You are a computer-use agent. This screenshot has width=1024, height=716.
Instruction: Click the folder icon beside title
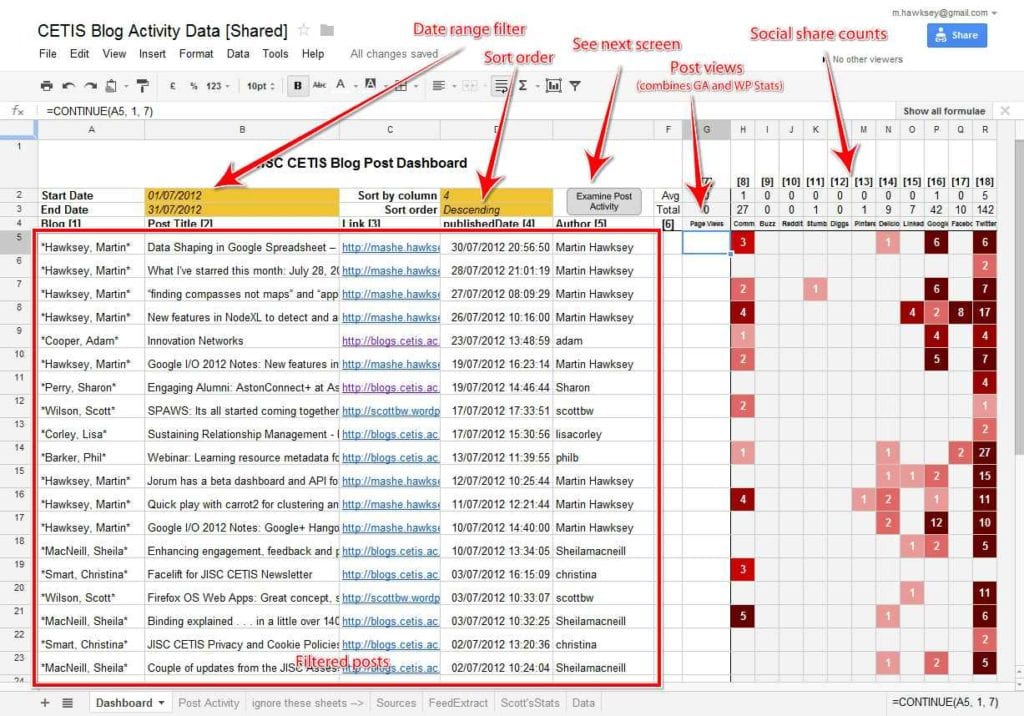327,30
